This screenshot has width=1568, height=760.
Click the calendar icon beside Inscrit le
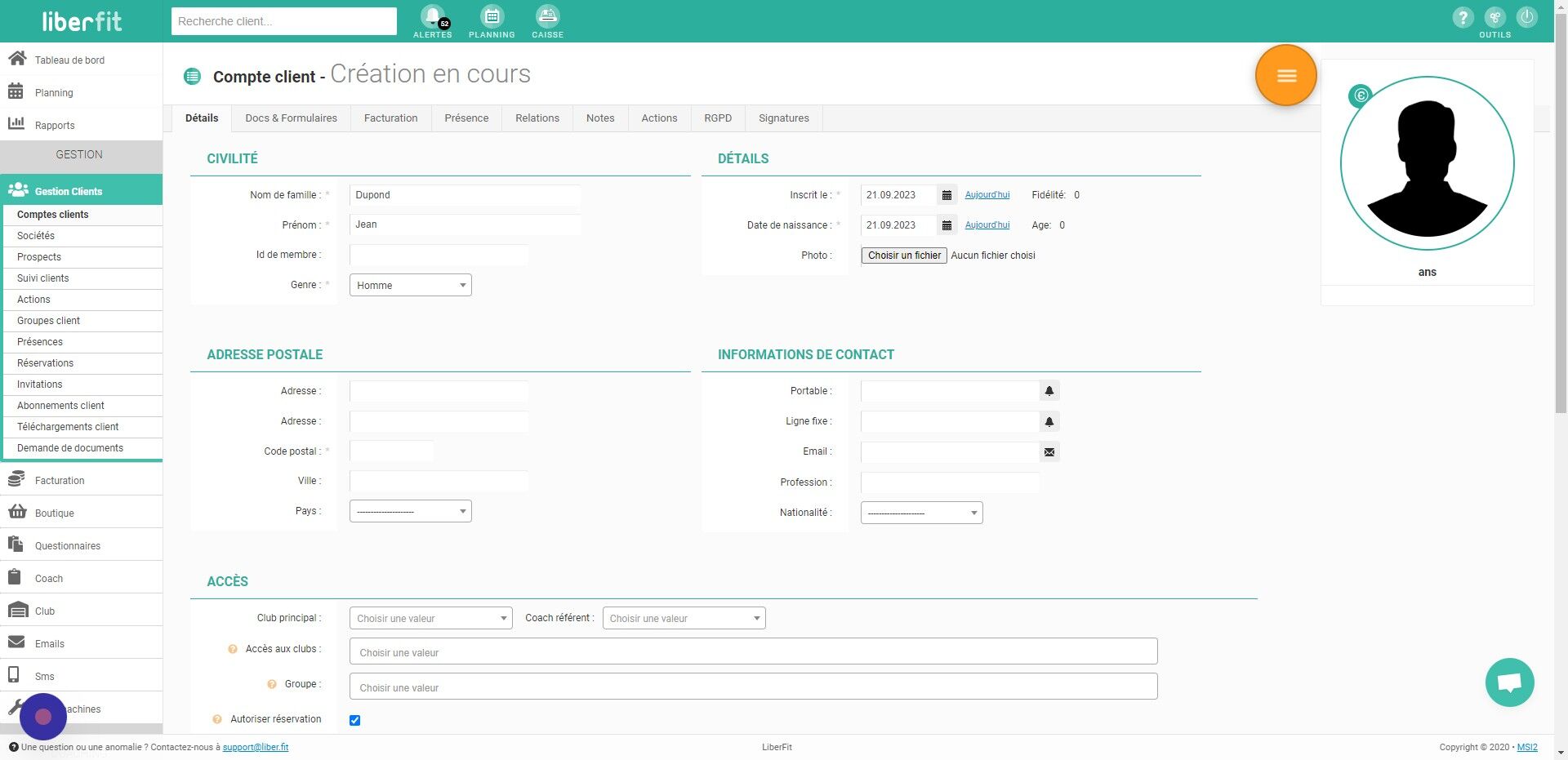(x=947, y=195)
